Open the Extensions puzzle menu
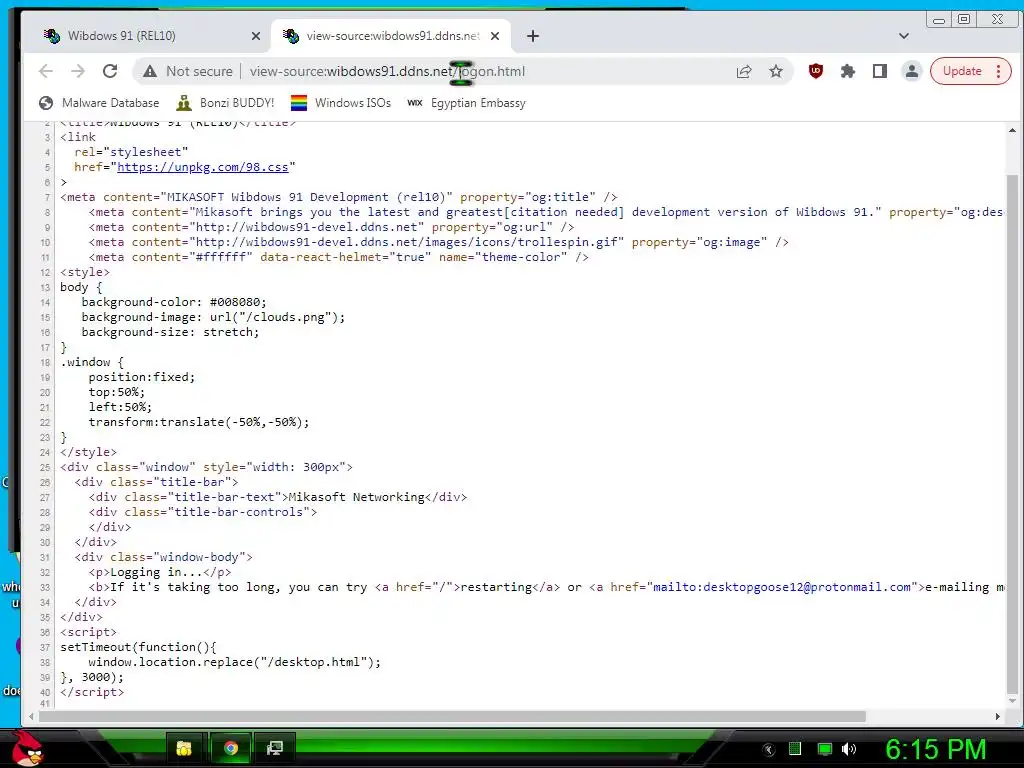The width and height of the screenshot is (1024, 768). pos(848,71)
